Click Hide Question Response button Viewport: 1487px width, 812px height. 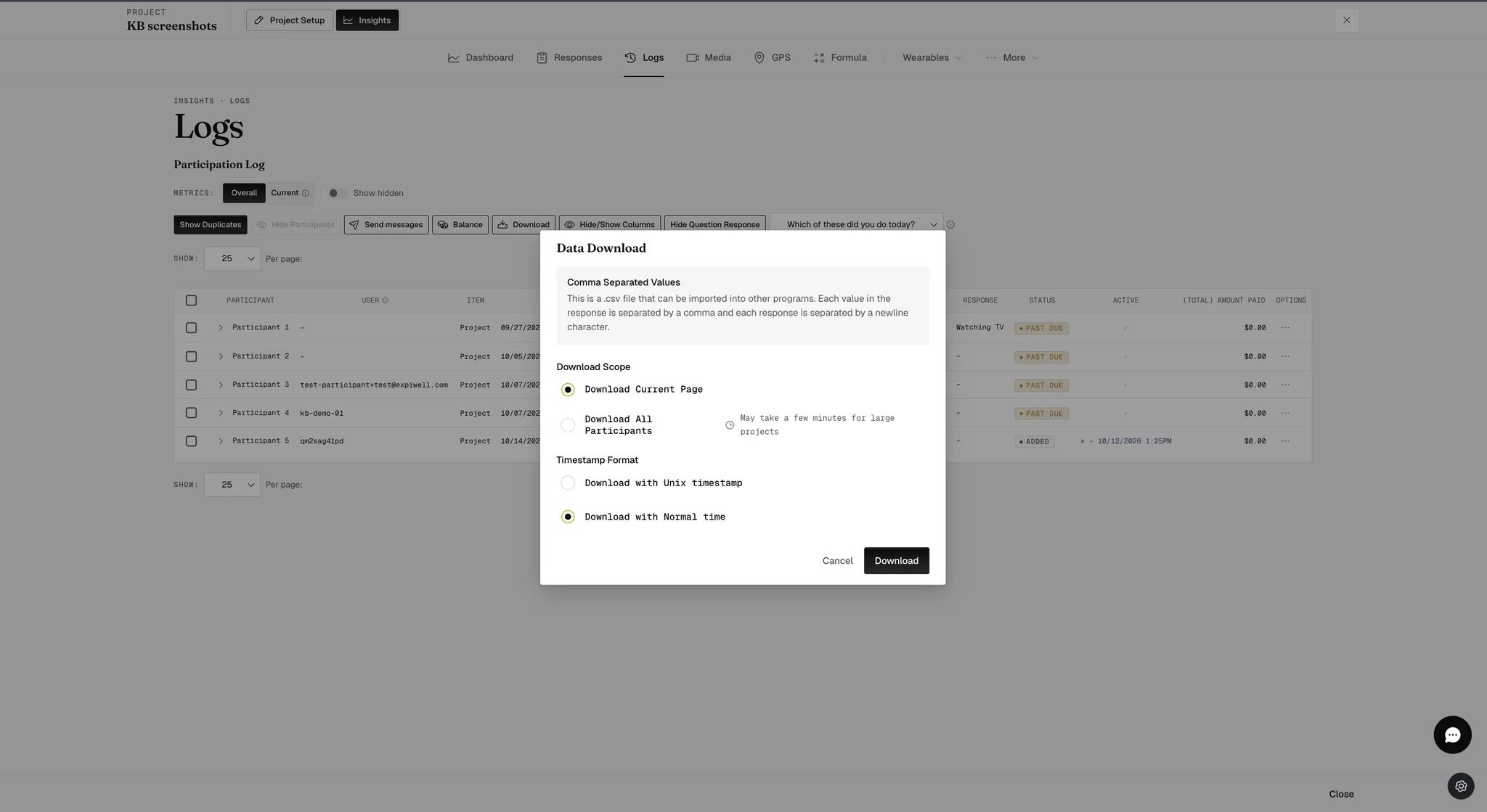point(715,223)
